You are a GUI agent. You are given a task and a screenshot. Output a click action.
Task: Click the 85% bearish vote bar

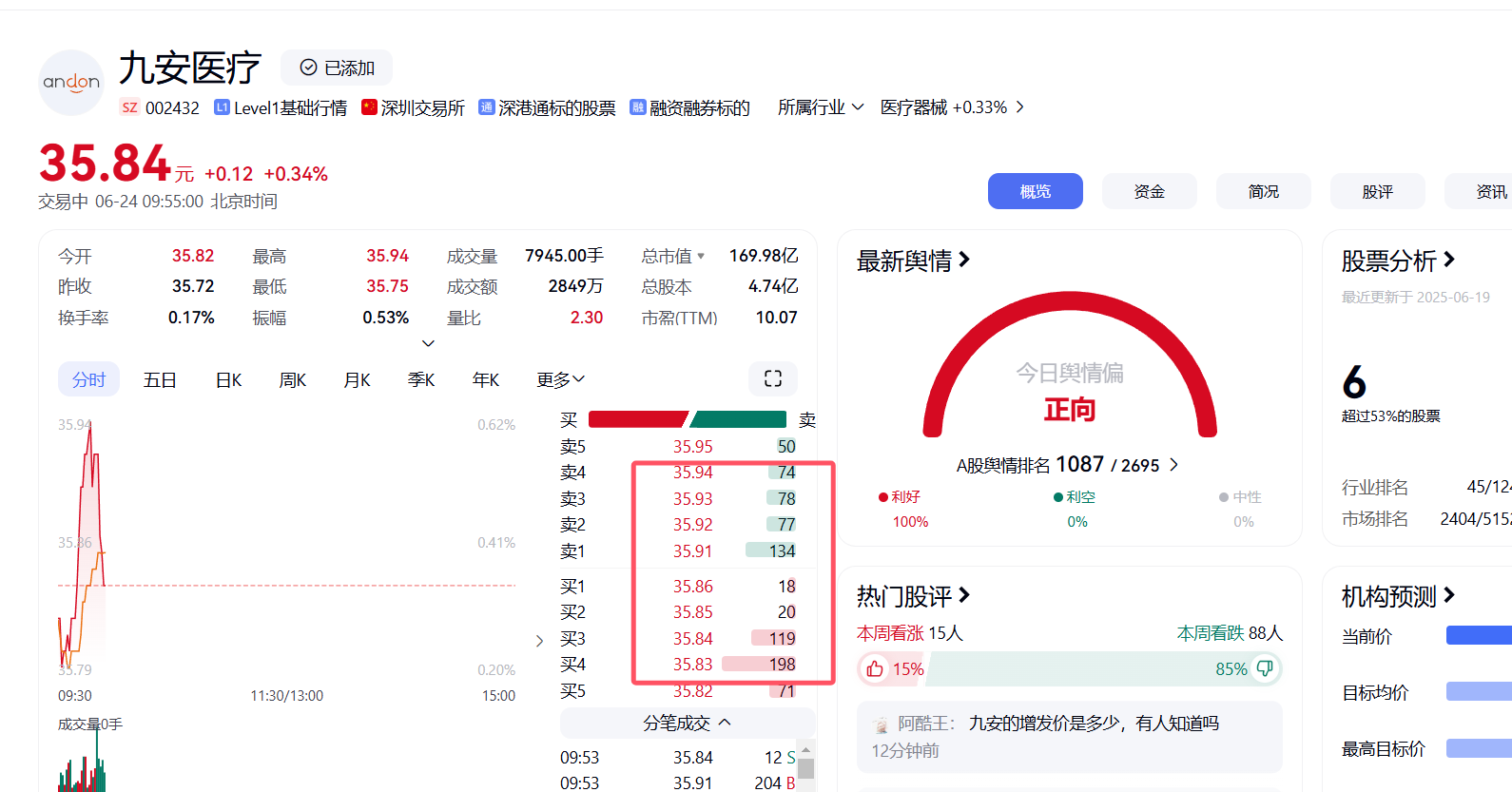click(x=1103, y=668)
